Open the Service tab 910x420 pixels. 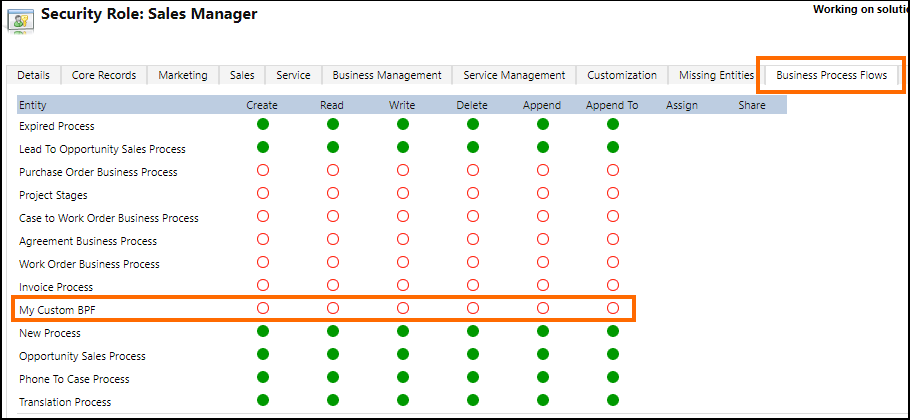(293, 75)
